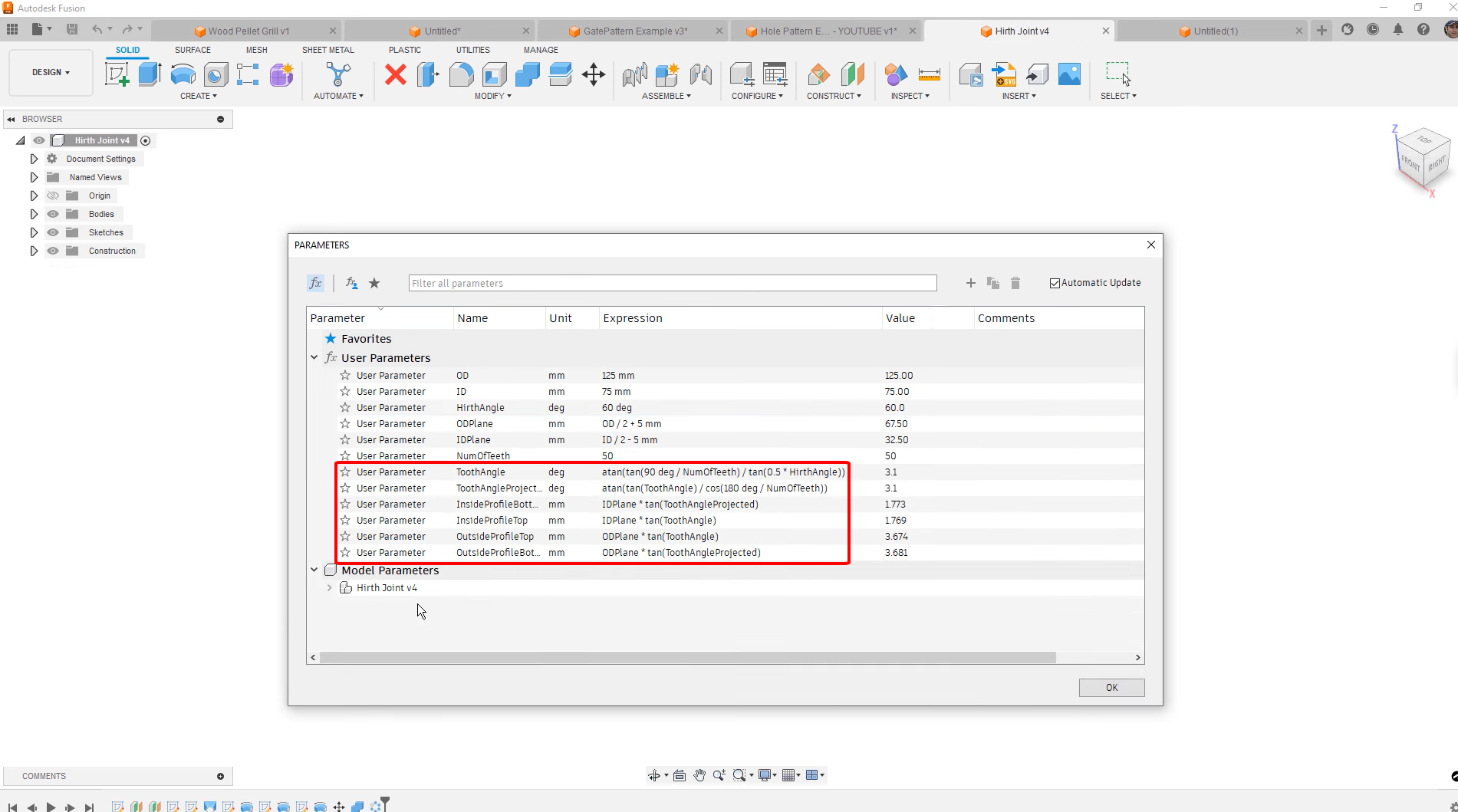Open the Automate tool icon
The height and width of the screenshot is (812, 1458).
pos(338,74)
